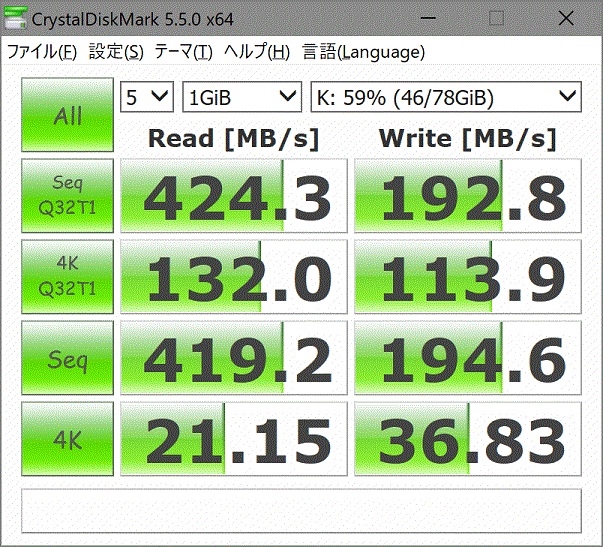Screen dimensions: 603x547
Task: Select the 4K Q32T1 read result 132.0
Action: tap(234, 277)
